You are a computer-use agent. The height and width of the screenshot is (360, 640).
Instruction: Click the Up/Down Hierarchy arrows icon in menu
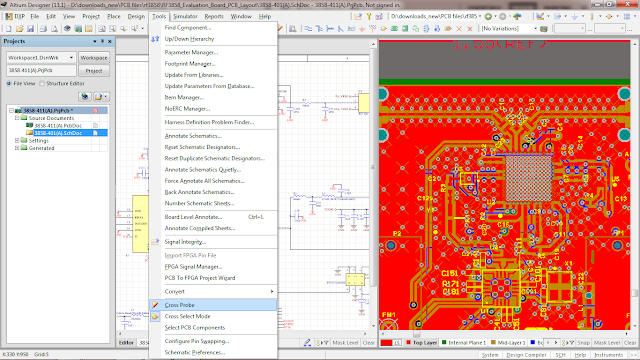[x=155, y=39]
